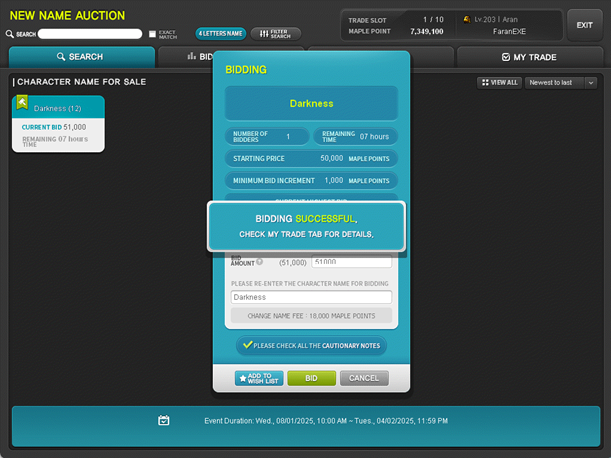Click the View All button
This screenshot has height=458, width=611.
pos(500,83)
